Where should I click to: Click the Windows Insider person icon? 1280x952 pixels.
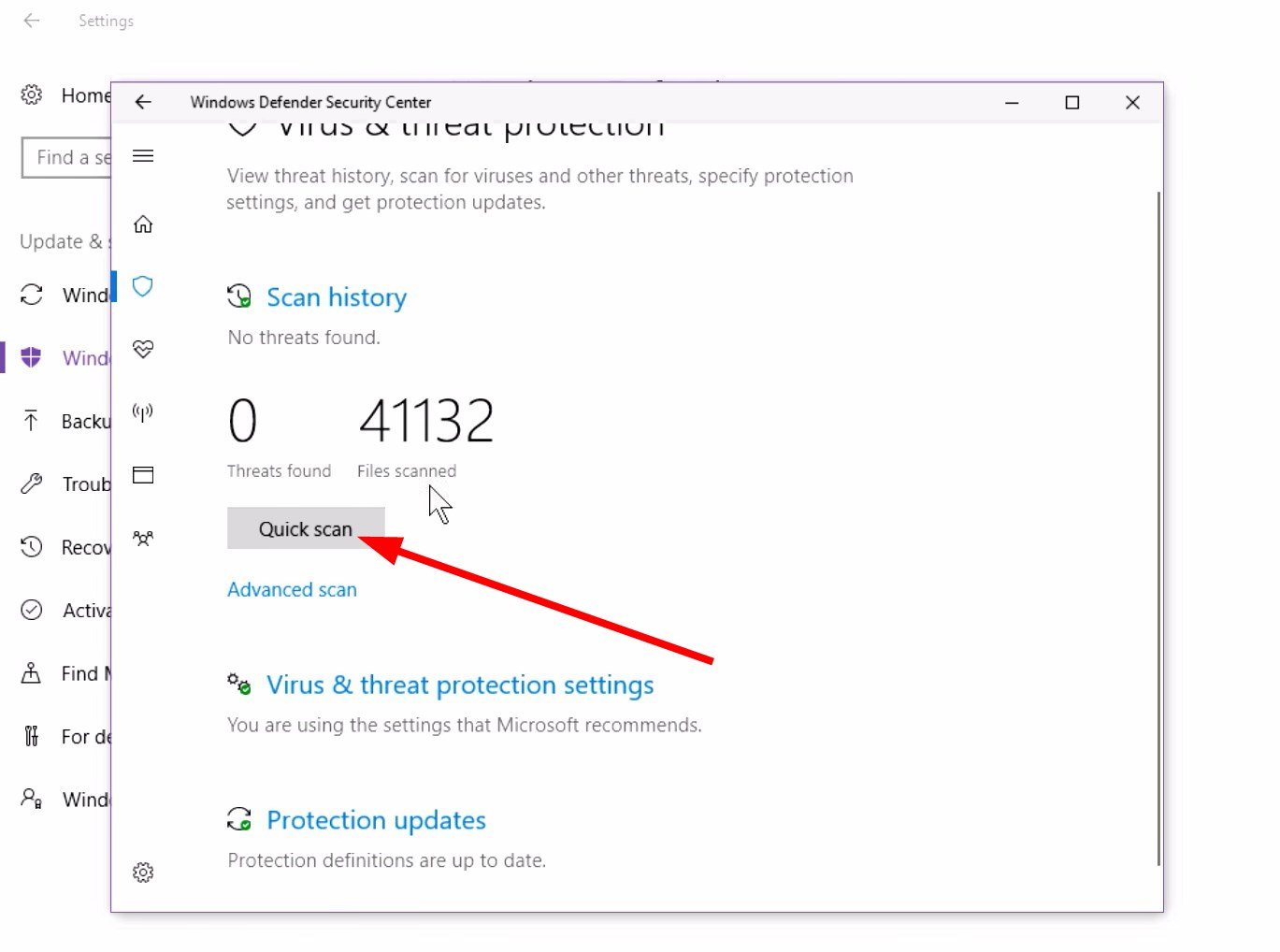32,799
